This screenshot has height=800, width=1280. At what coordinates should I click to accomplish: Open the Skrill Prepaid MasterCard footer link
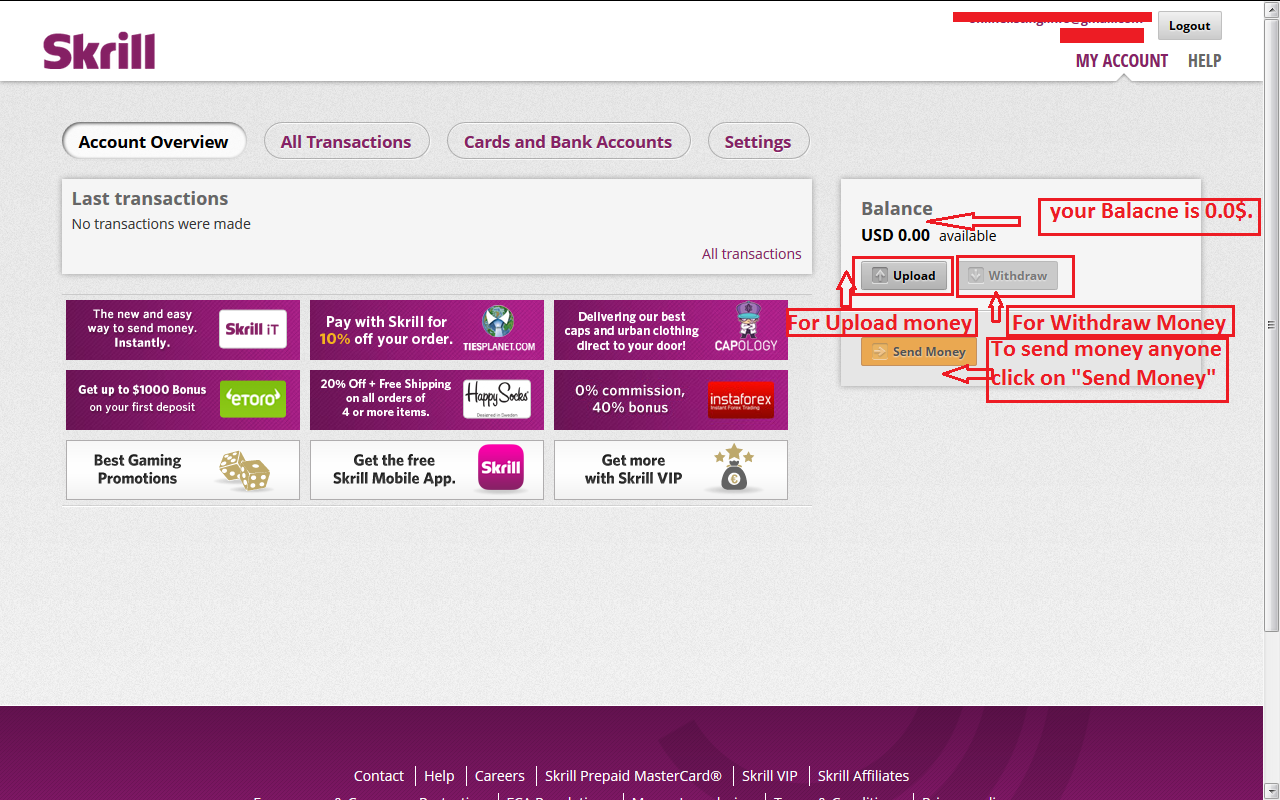(633, 776)
